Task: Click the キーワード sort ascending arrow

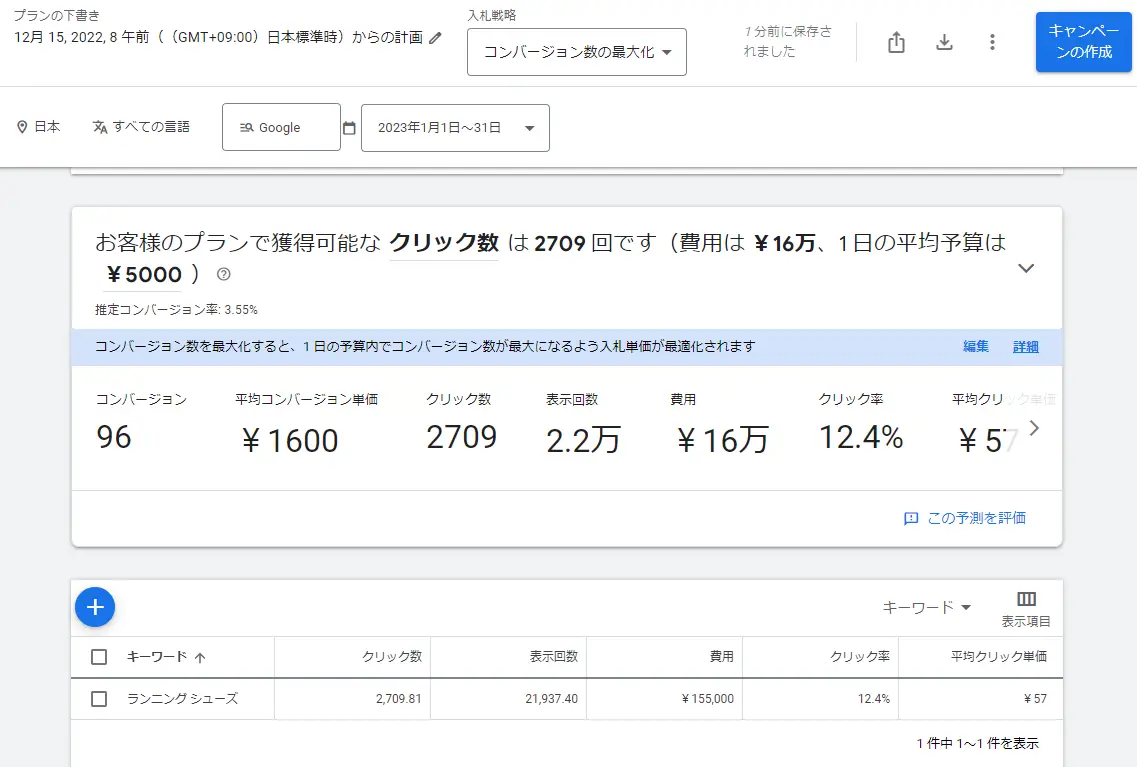Action: (201, 658)
